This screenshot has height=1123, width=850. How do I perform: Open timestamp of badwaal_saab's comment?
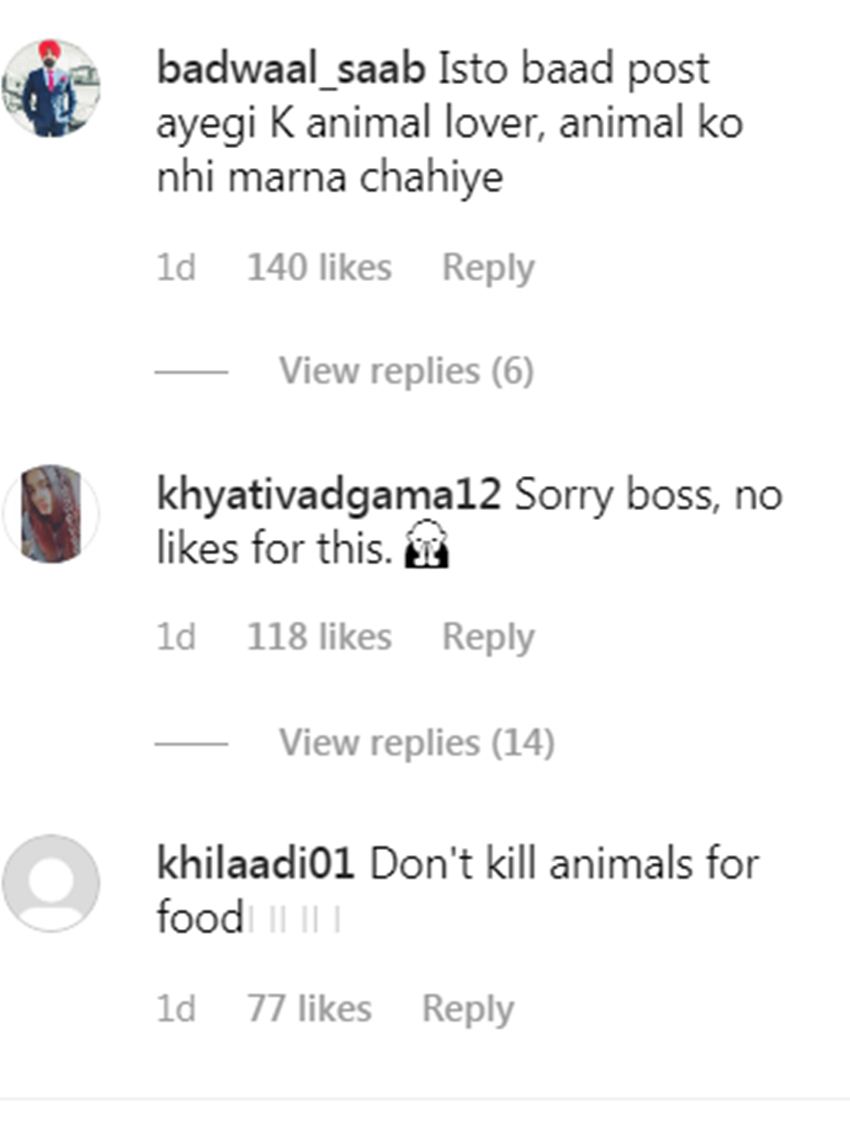[x=175, y=268]
